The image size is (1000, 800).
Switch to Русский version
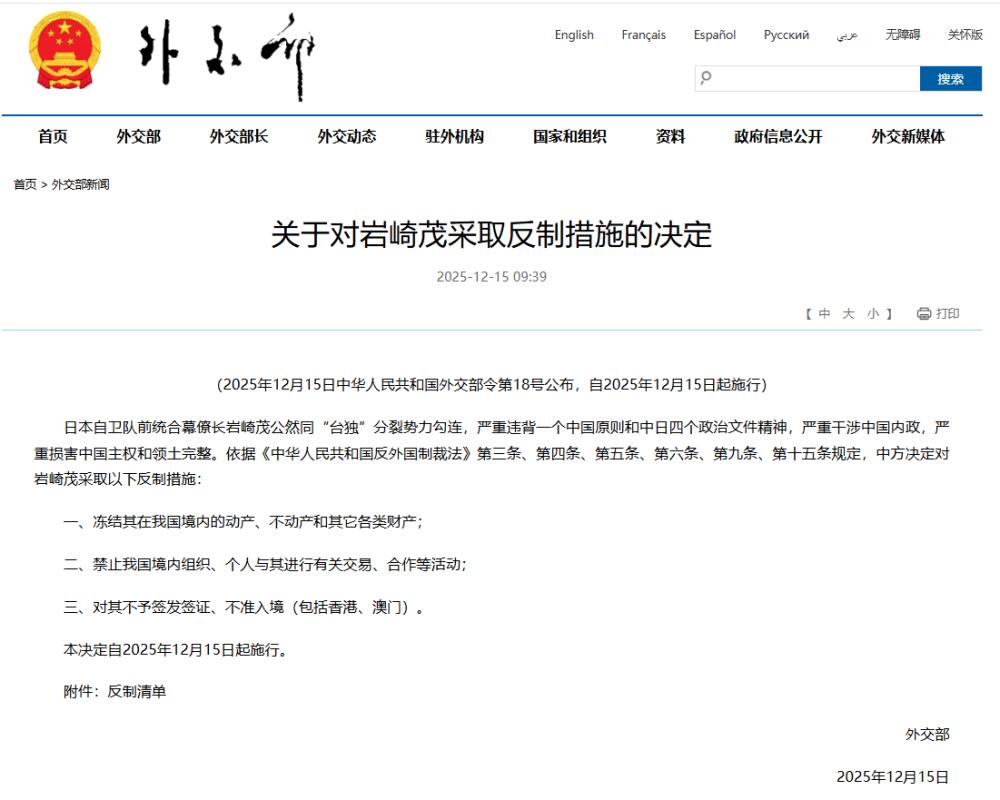pyautogui.click(x=786, y=34)
